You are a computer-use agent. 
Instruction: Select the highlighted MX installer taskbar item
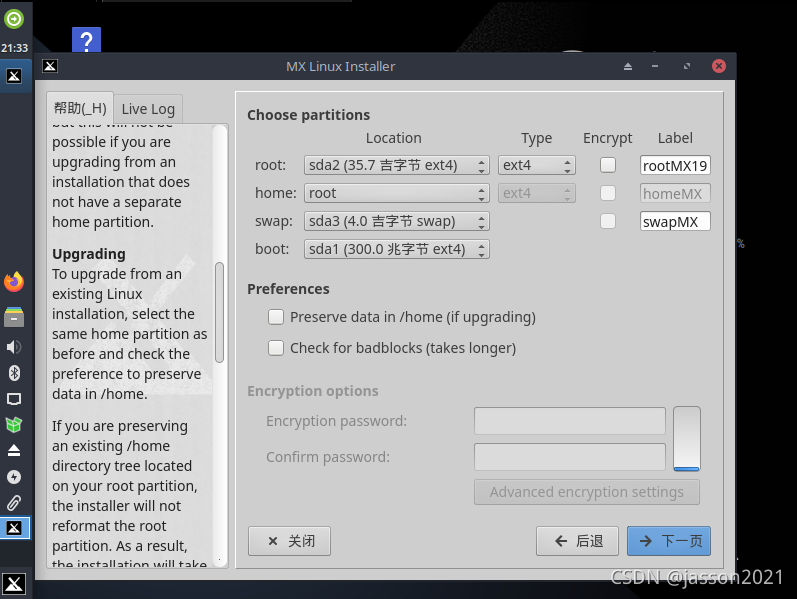(15, 528)
